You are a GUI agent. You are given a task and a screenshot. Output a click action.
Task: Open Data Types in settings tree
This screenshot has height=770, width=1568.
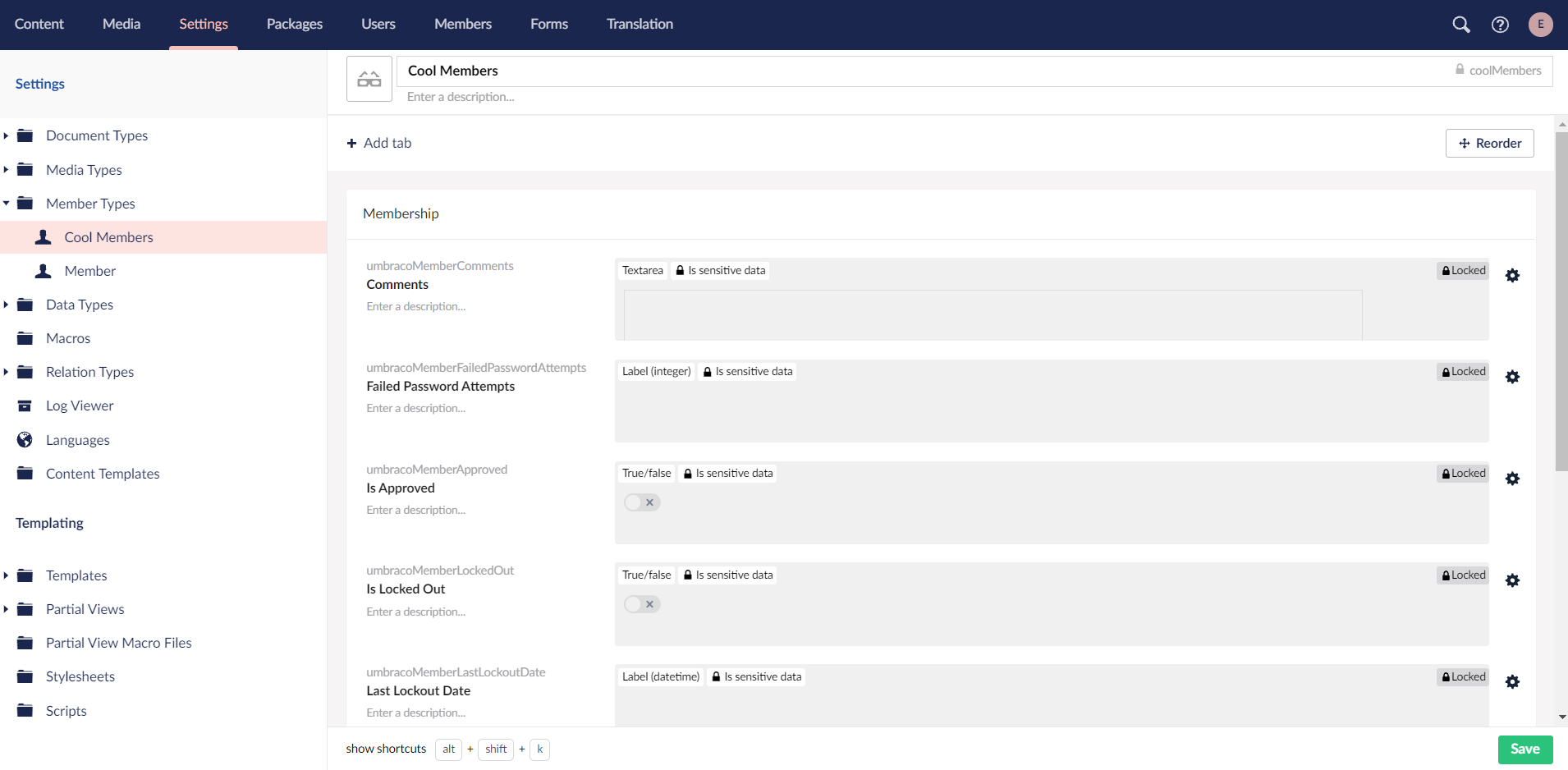tap(80, 305)
